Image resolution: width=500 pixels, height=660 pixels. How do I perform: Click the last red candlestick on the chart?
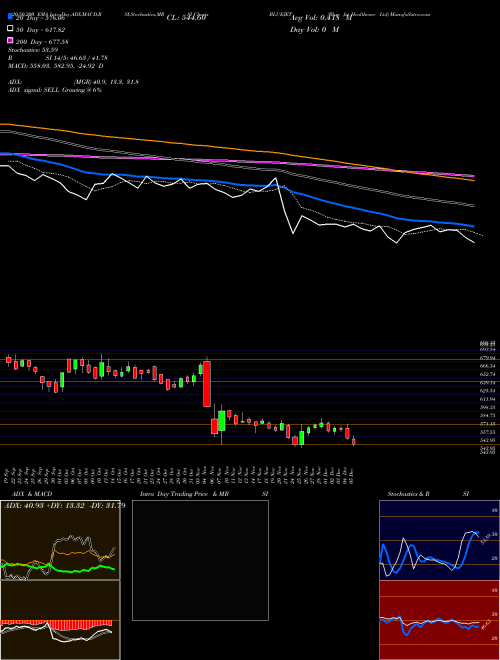(354, 442)
